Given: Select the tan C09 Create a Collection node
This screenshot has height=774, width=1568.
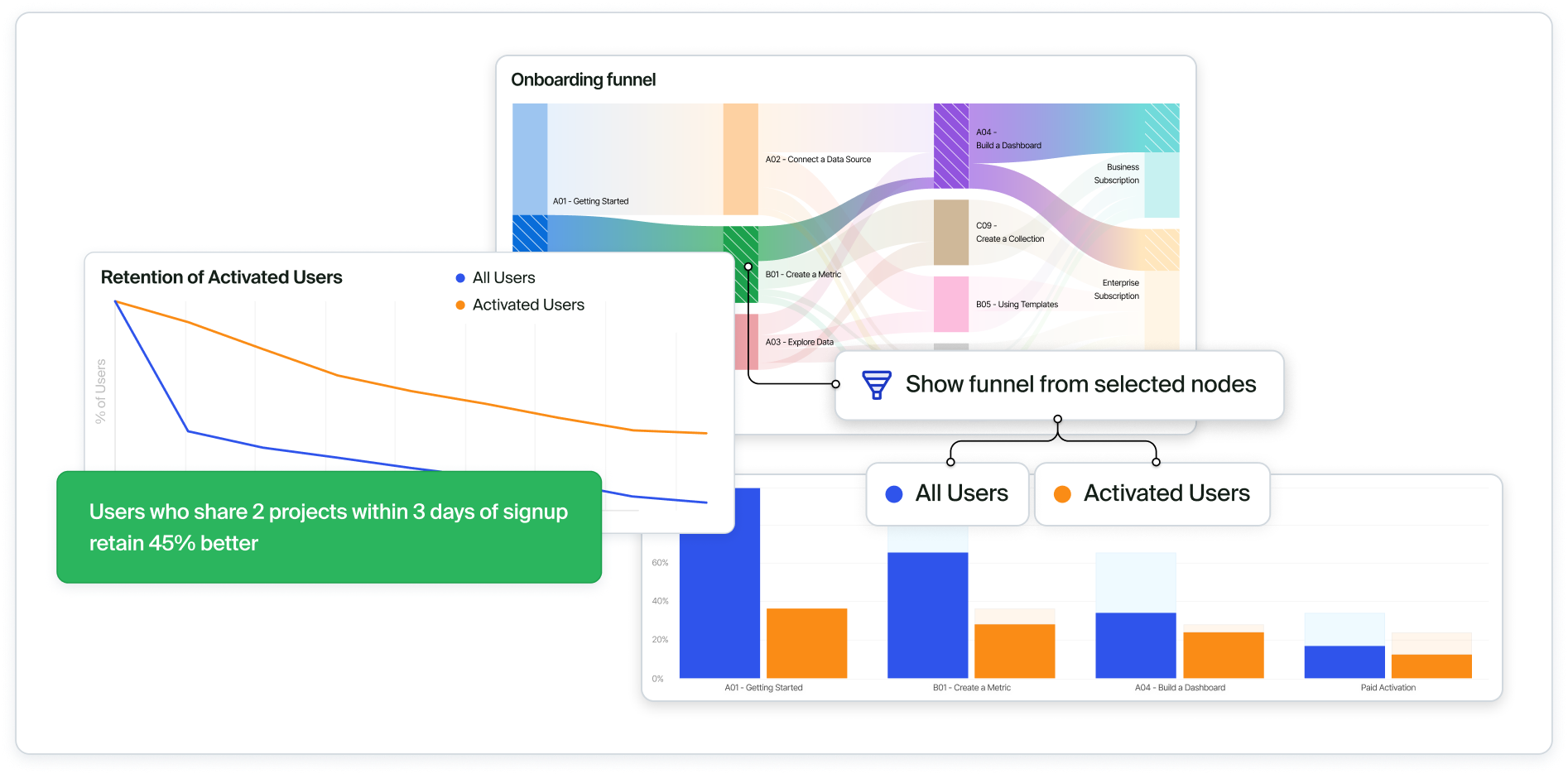Looking at the screenshot, I should pos(950,232).
